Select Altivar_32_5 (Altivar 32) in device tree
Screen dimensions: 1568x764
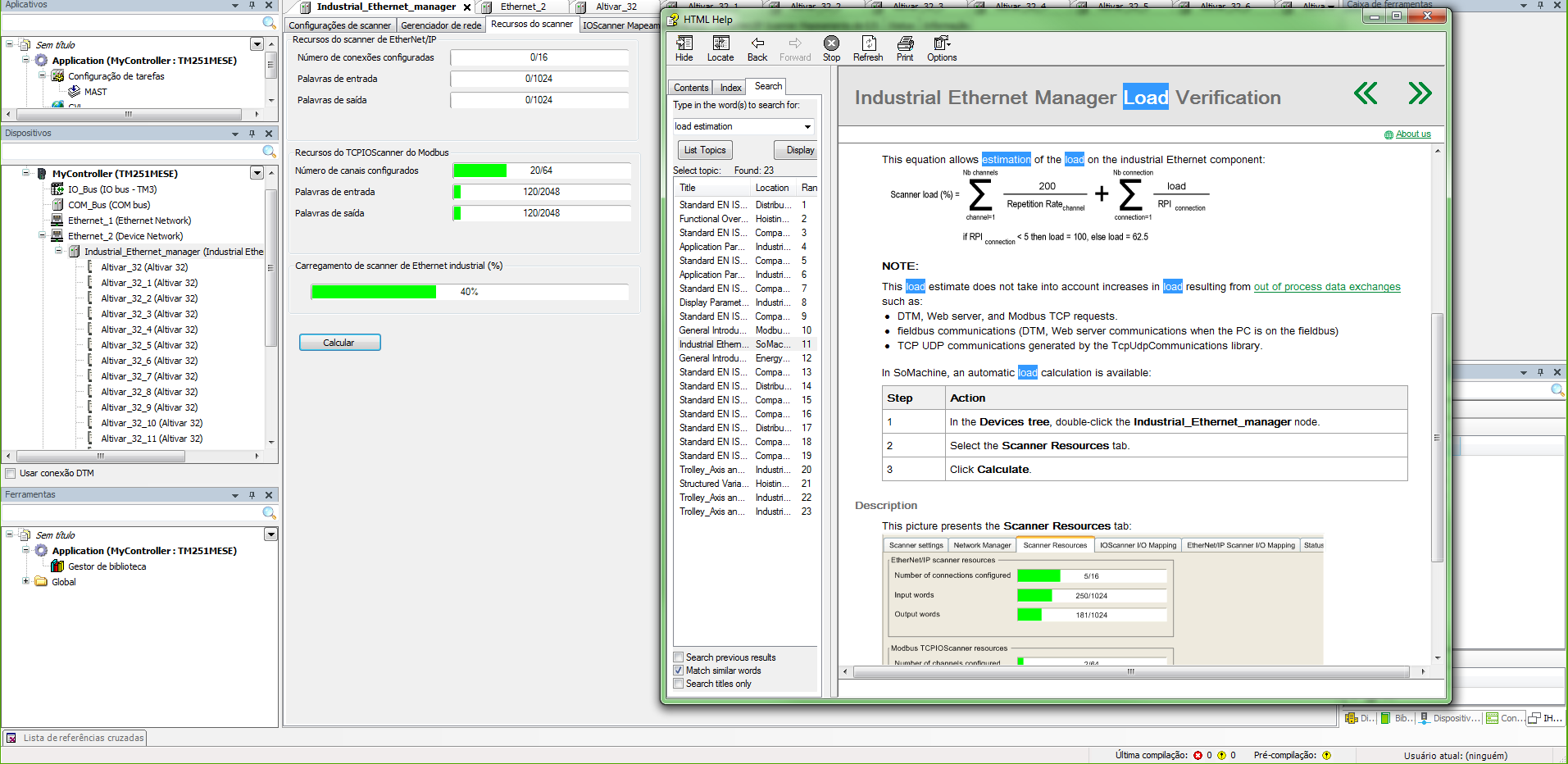pos(149,345)
